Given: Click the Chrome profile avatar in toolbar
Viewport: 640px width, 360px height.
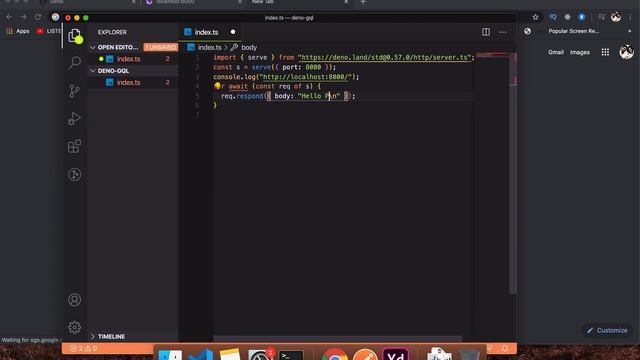Looking at the screenshot, I should coord(616,17).
